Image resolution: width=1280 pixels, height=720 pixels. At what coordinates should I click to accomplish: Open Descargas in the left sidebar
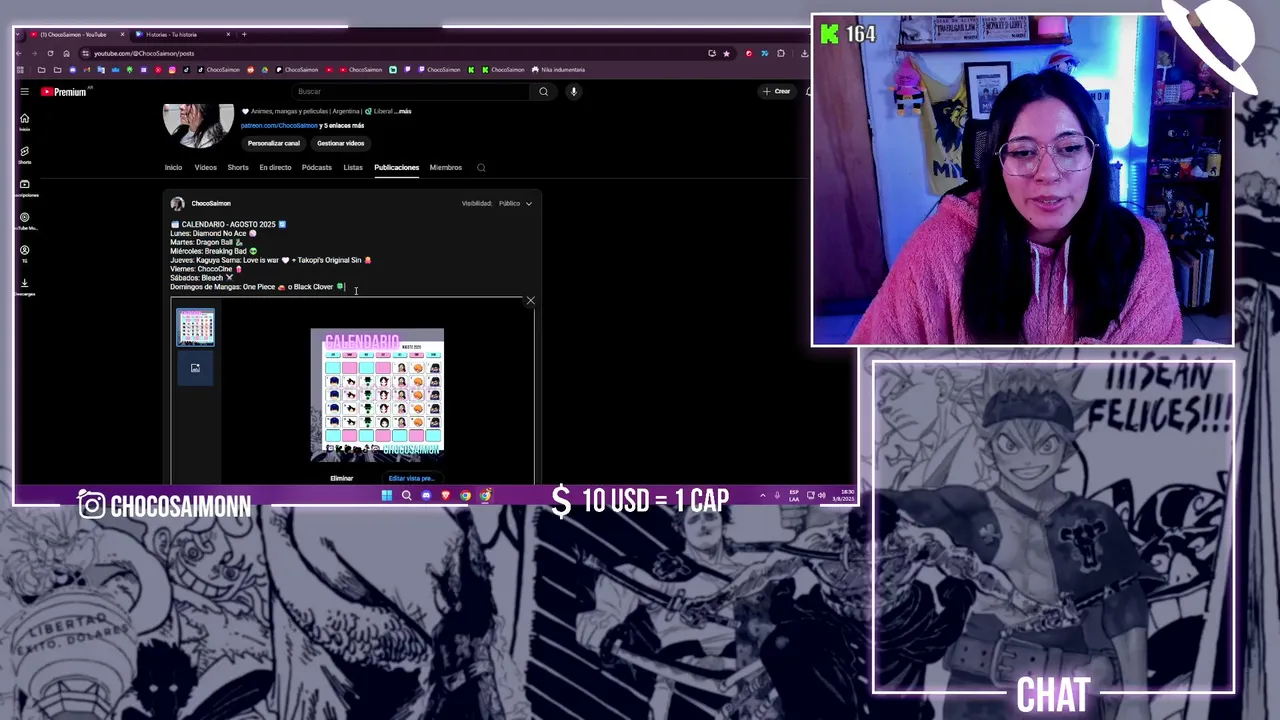click(x=24, y=287)
